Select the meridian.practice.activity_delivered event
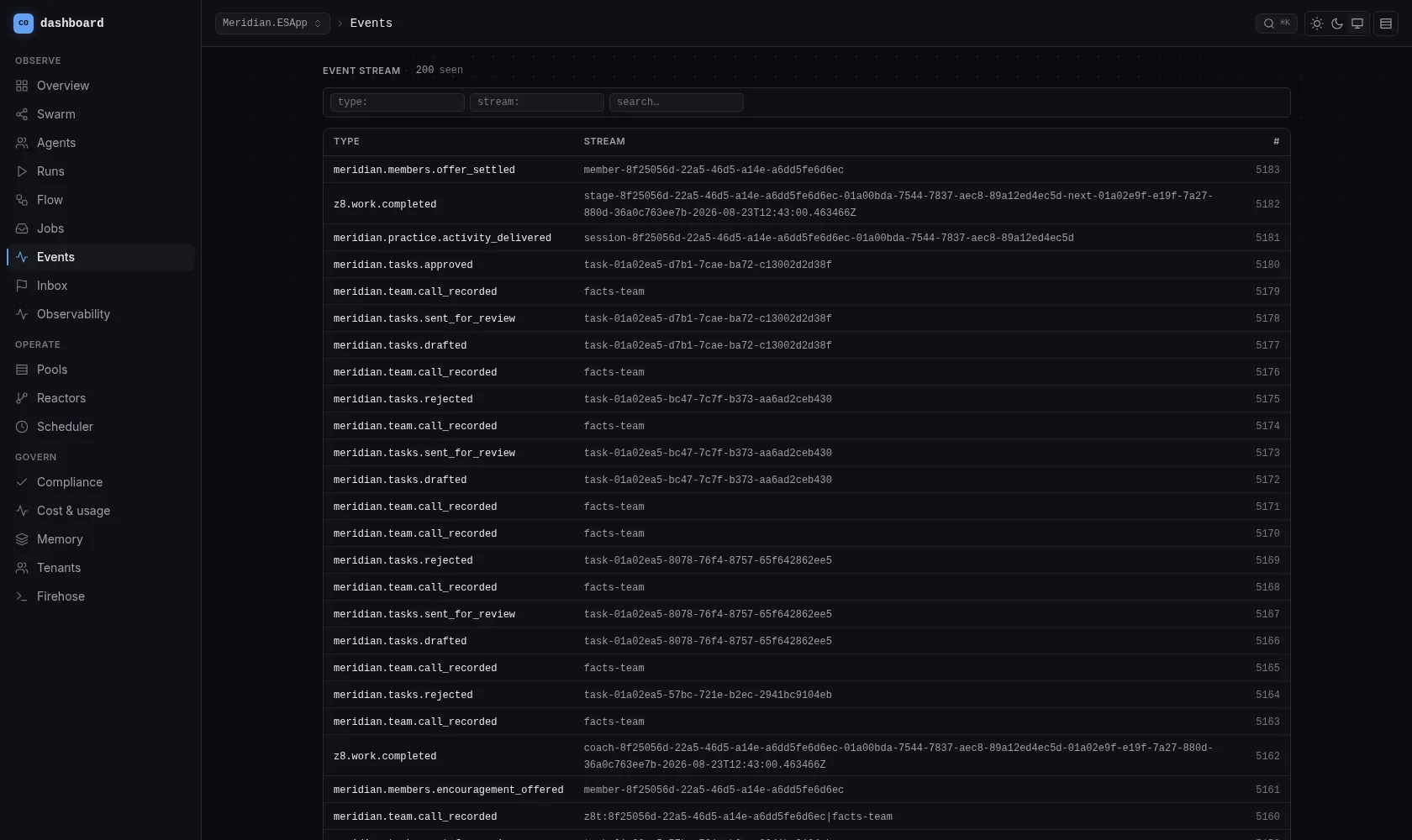1412x840 pixels. tap(807, 238)
